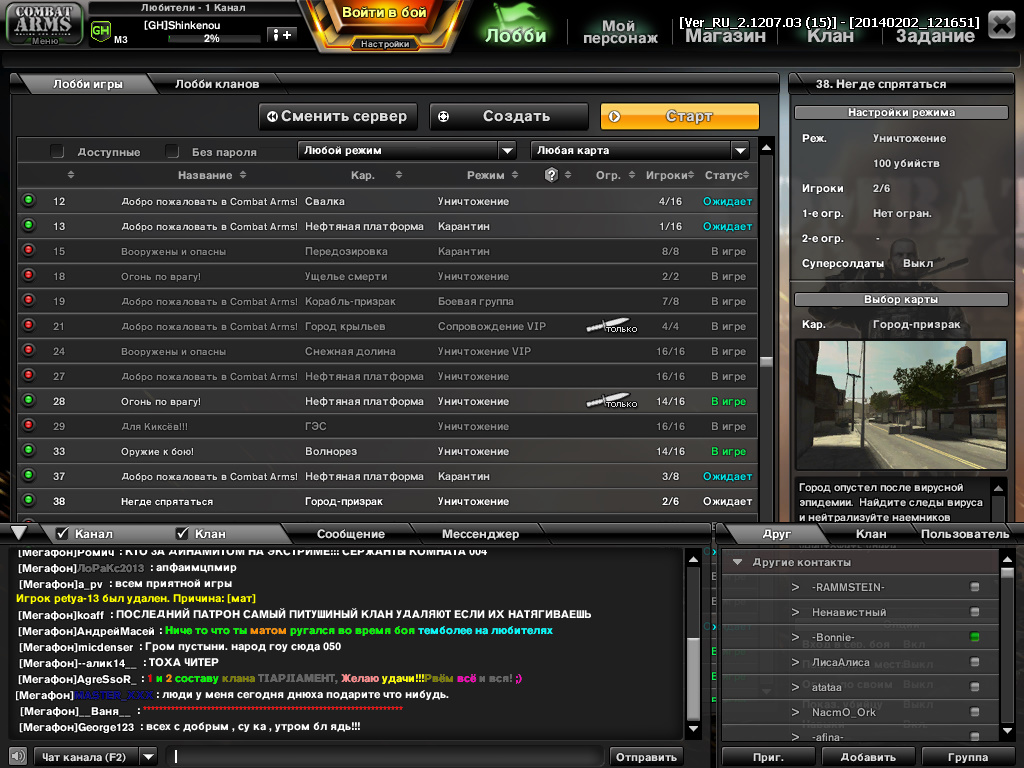Expand the -RAMMSTEIN- contact entry
Viewport: 1024px width, 768px height.
point(795,586)
